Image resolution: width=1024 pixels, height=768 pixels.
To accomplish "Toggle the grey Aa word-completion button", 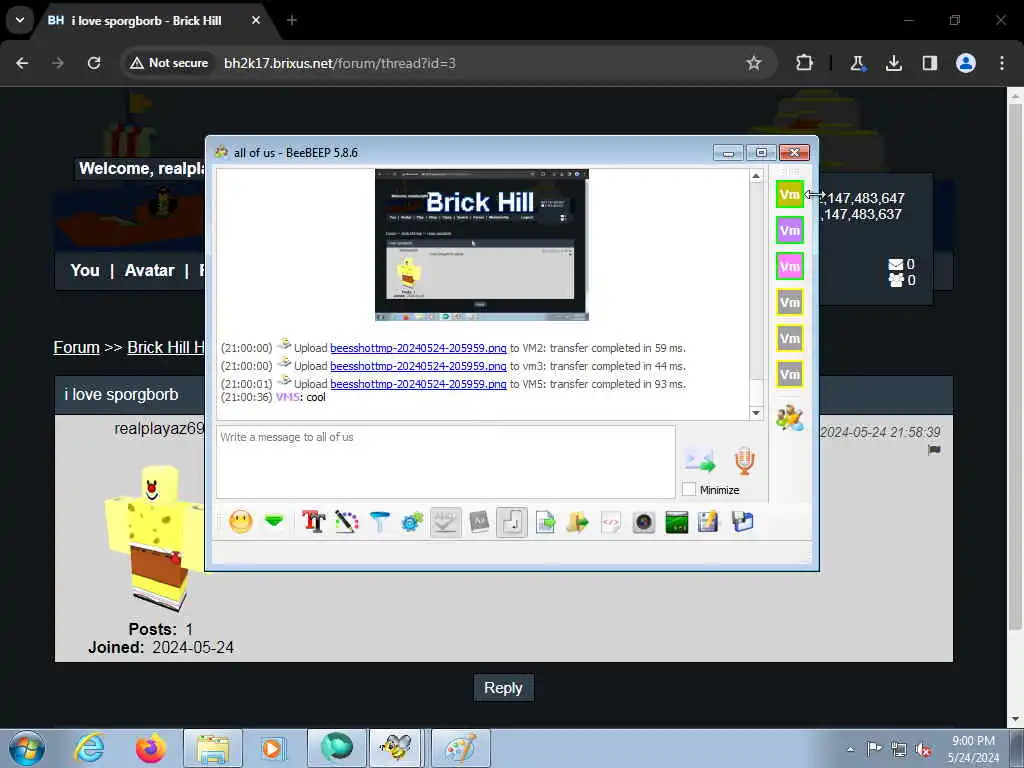I will [x=479, y=522].
